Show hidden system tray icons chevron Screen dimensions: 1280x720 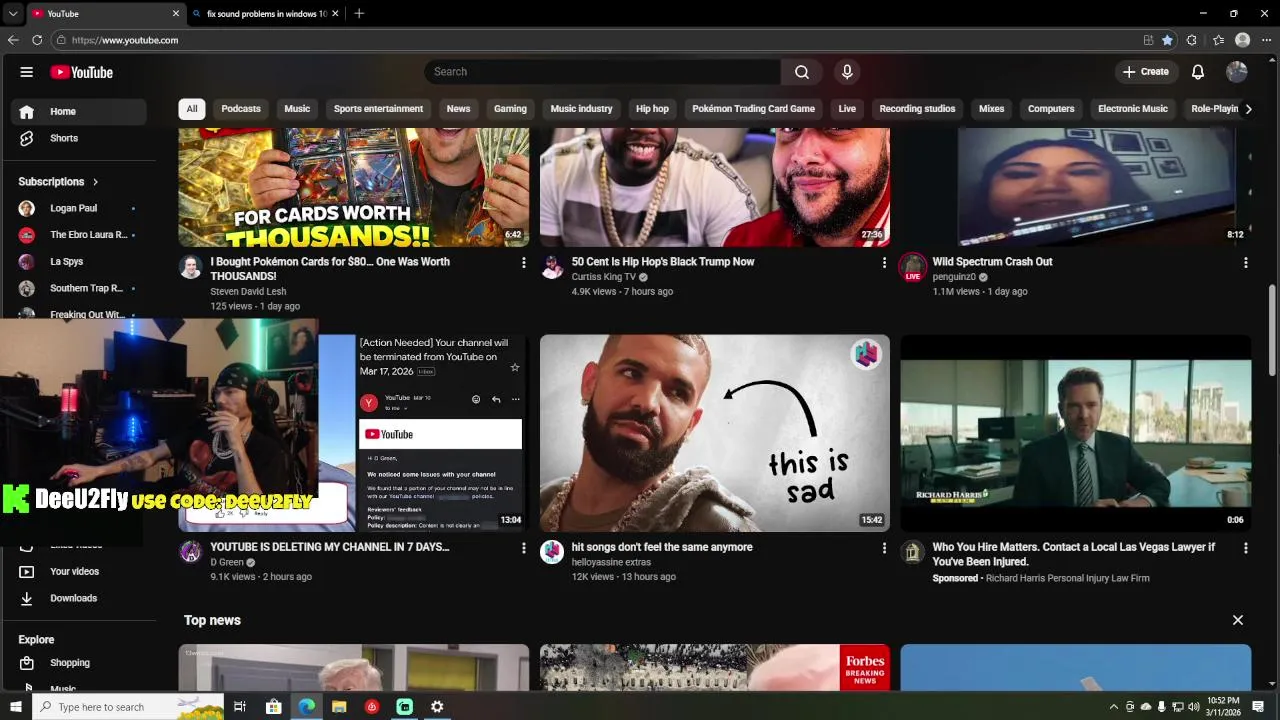(x=1114, y=707)
